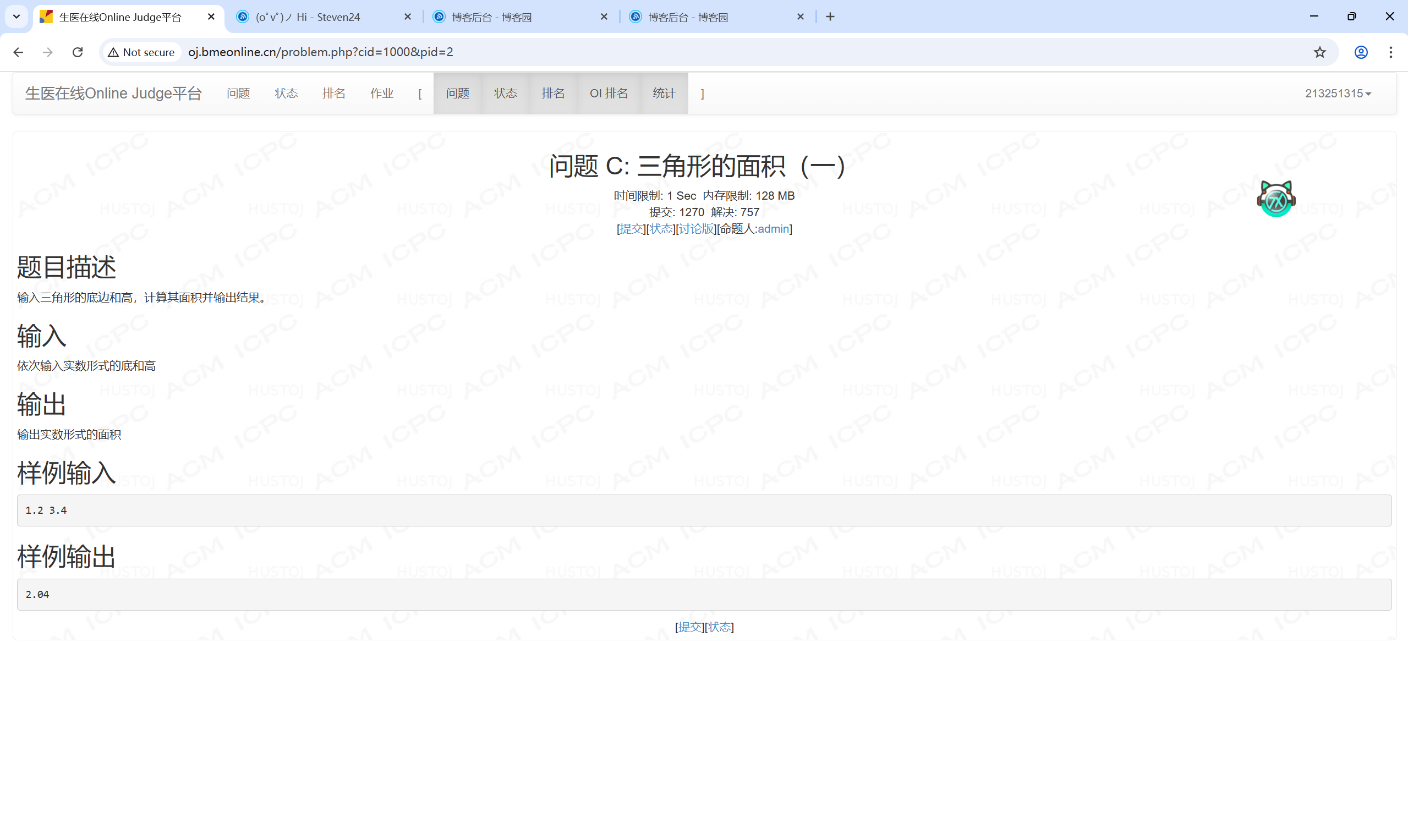The width and height of the screenshot is (1408, 840).
Task: Open a new tab with the plus icon
Action: click(830, 17)
